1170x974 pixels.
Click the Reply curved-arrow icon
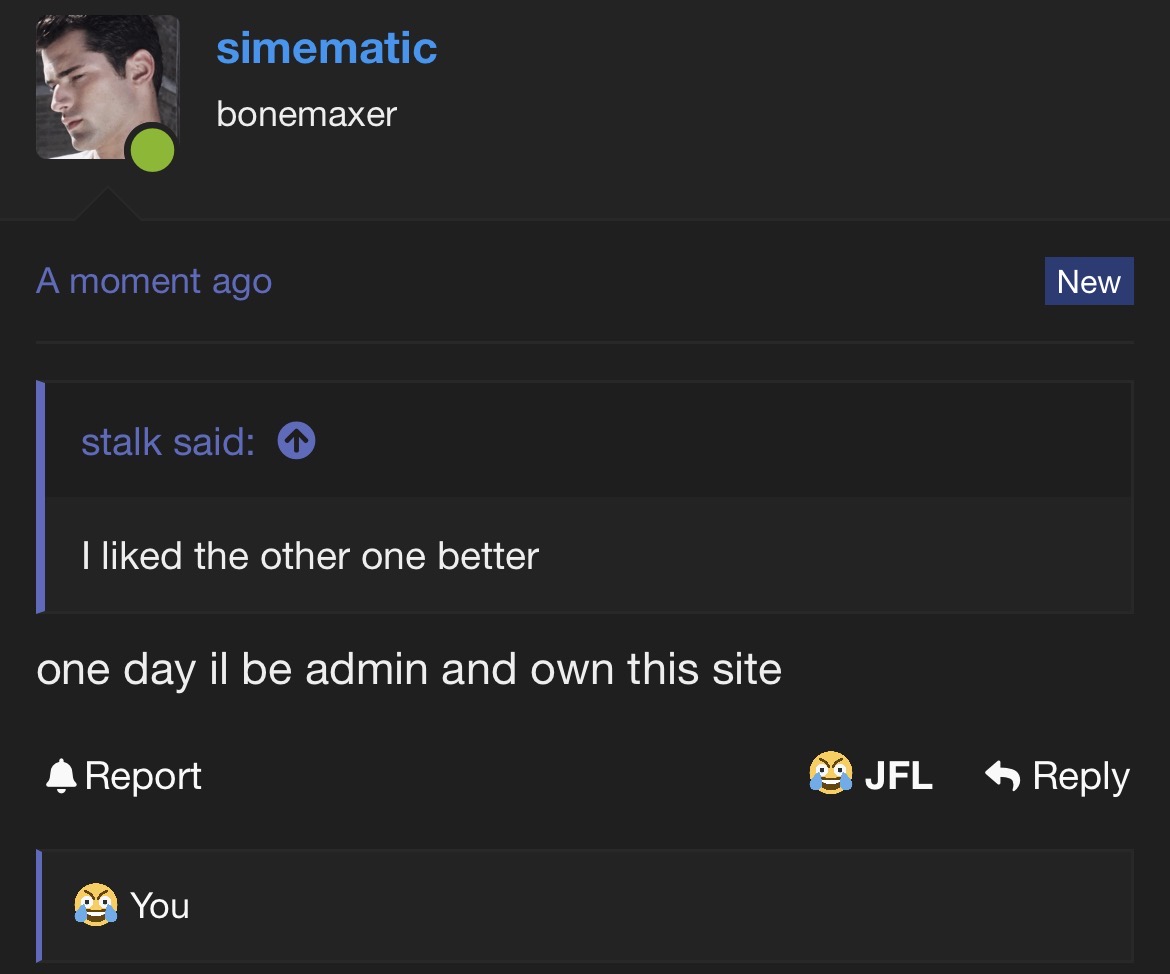(x=1002, y=775)
